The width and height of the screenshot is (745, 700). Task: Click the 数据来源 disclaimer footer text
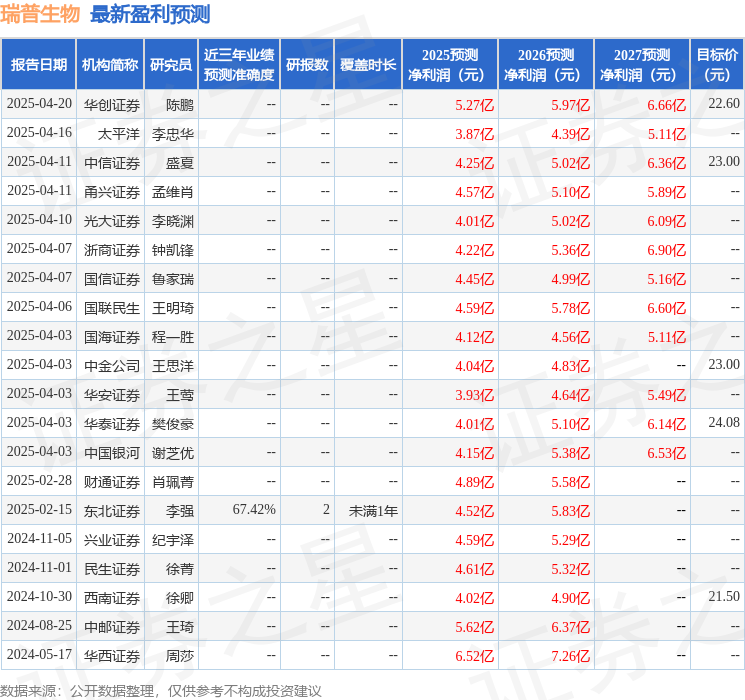[161, 690]
